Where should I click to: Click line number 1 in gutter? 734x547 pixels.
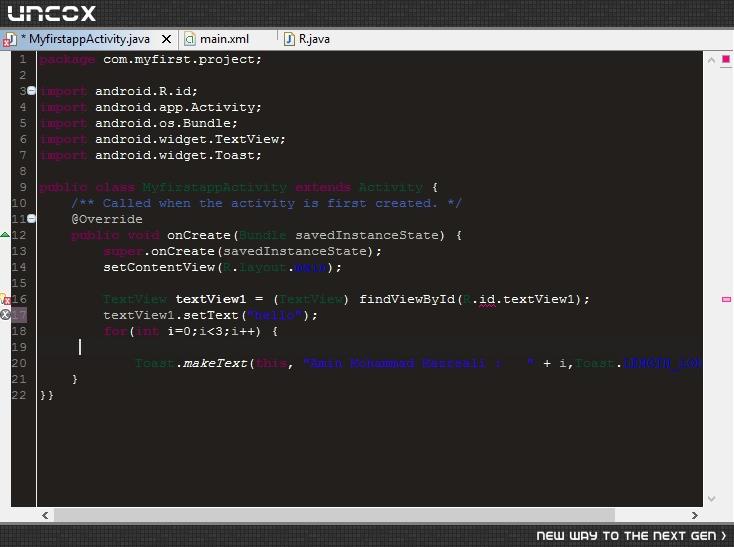click(22, 59)
